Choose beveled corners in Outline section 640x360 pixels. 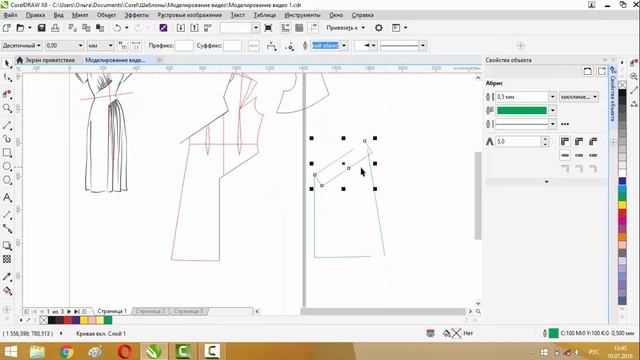(x=593, y=142)
